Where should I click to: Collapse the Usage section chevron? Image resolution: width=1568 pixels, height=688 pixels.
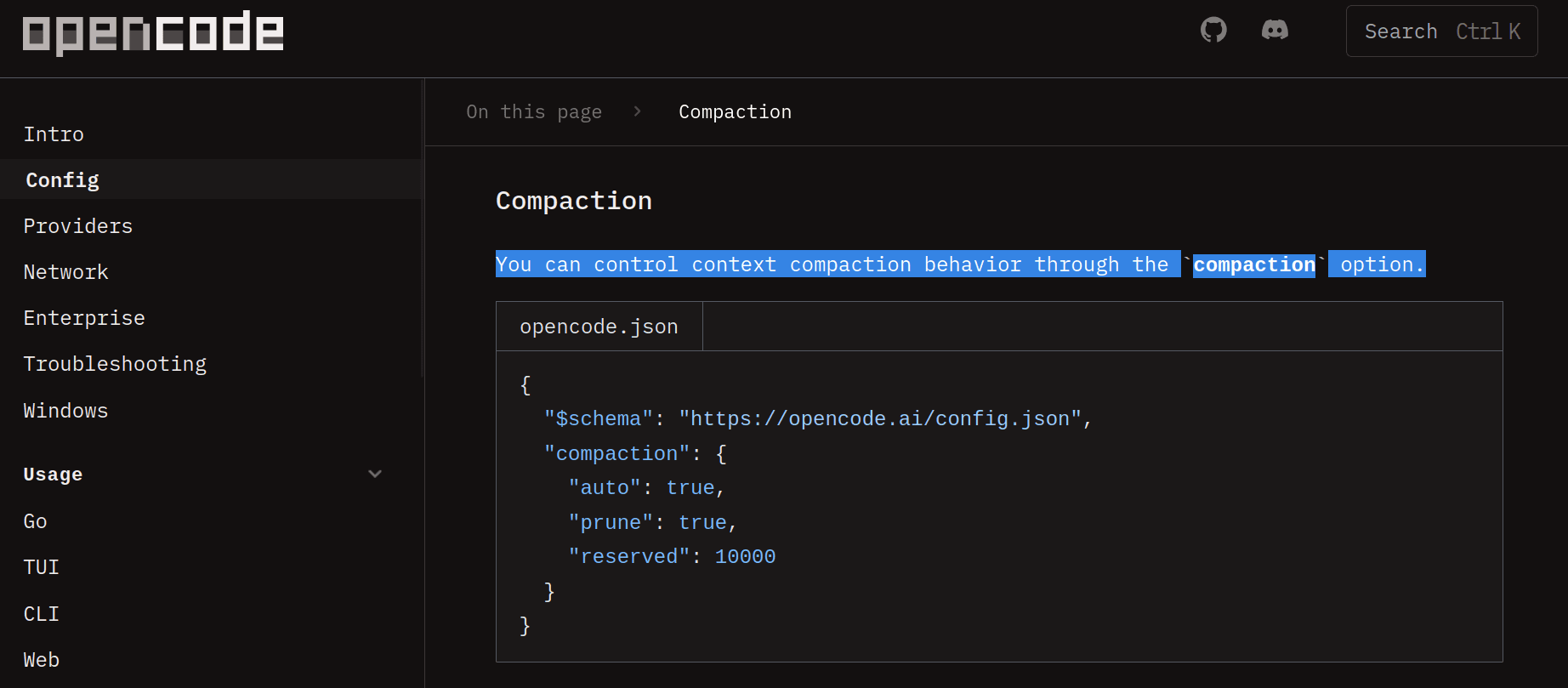[375, 474]
